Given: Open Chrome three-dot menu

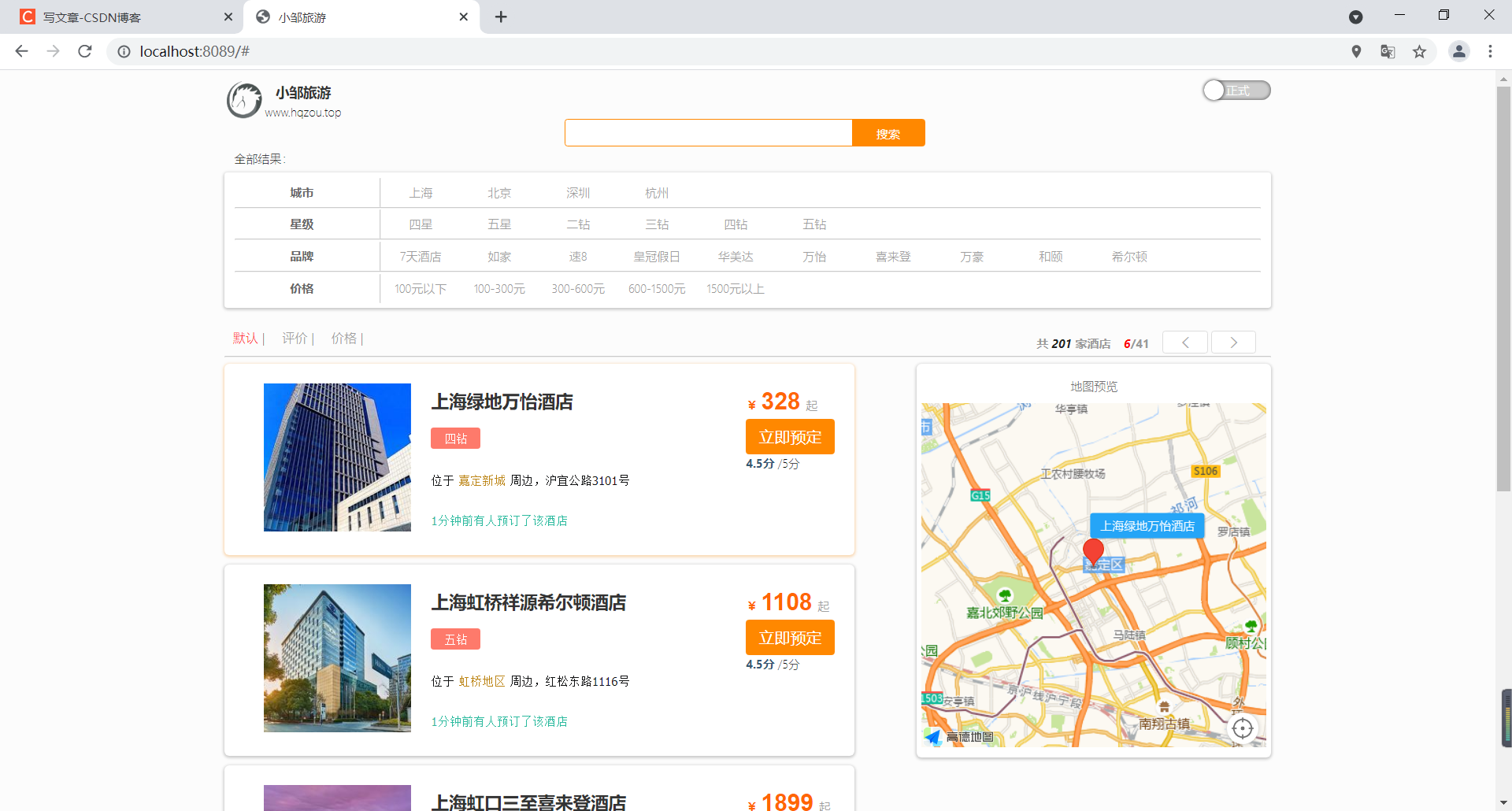Looking at the screenshot, I should tap(1490, 51).
